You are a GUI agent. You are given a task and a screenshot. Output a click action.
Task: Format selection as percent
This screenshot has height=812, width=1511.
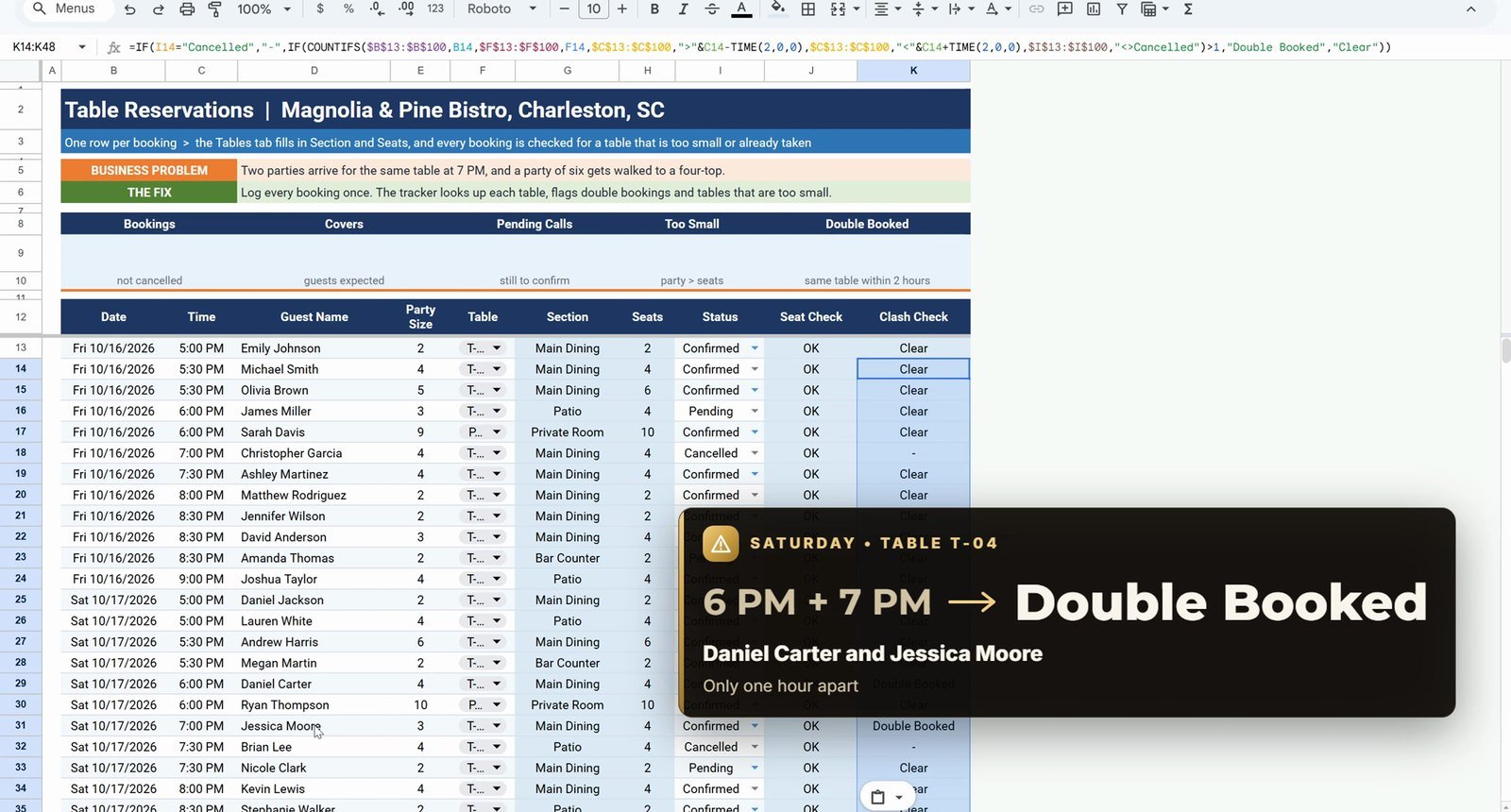[x=348, y=9]
